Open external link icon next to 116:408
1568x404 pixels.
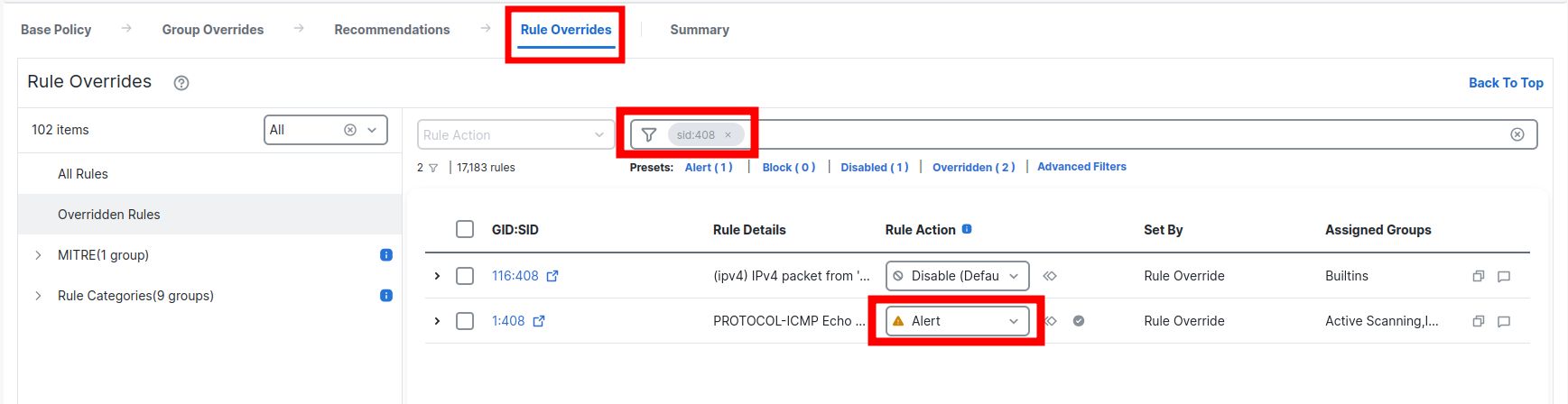tap(552, 276)
